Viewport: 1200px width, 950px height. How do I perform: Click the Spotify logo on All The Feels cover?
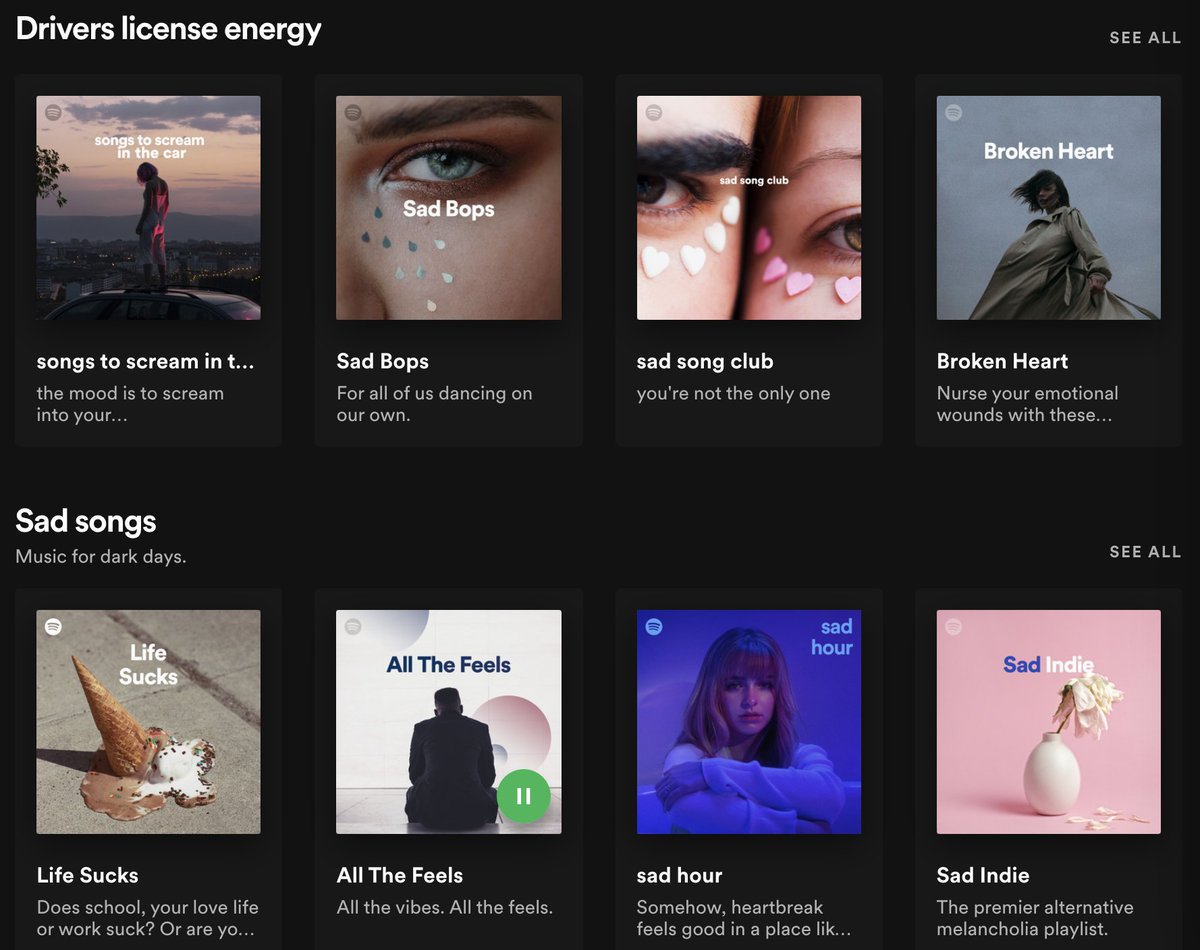(352, 627)
